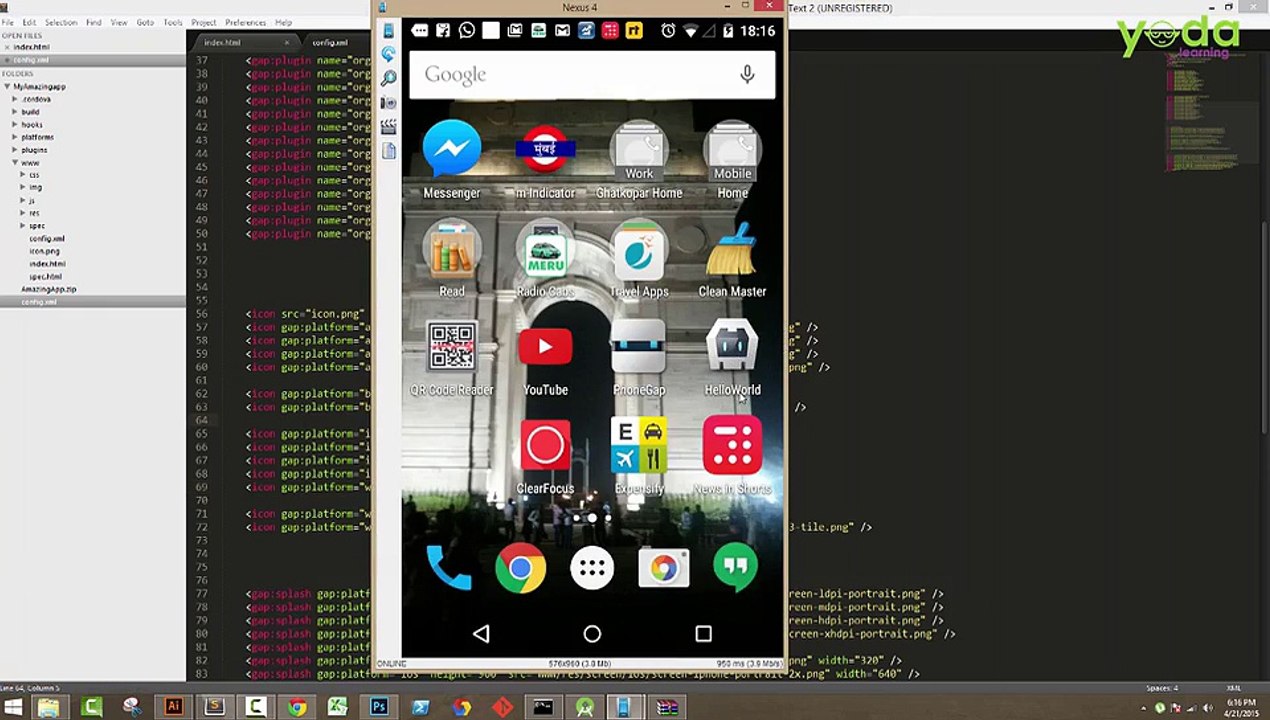Viewport: 1270px width, 720px height.
Task: Click the video record clapperboard icon in sidebar
Action: point(388,127)
